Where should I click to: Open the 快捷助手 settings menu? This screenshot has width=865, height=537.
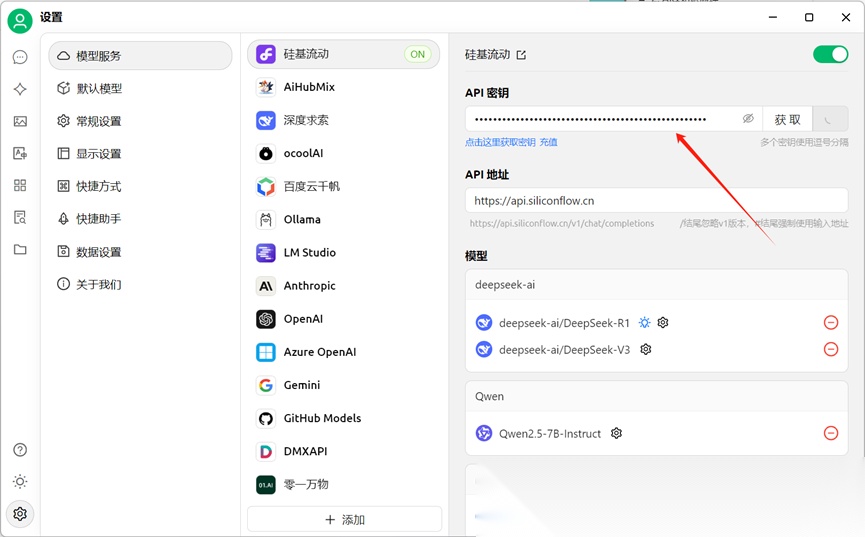[140, 219]
